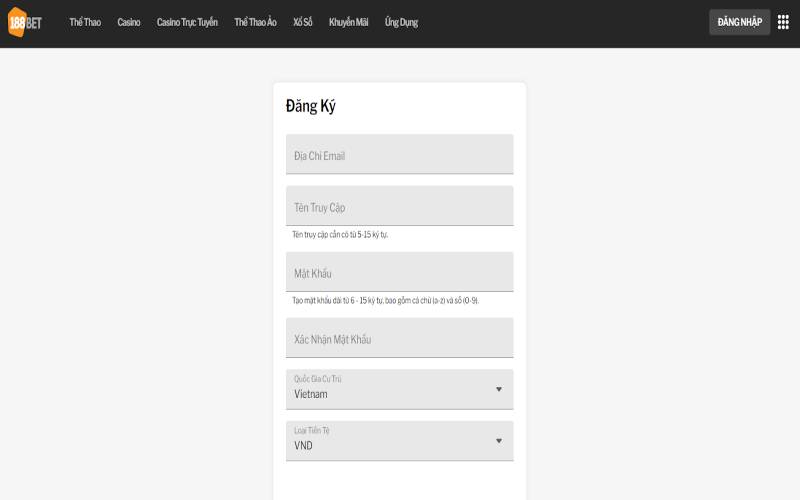Viewport: 800px width, 500px height.
Task: Click the Đăng Ký form heading
Action: point(311,107)
